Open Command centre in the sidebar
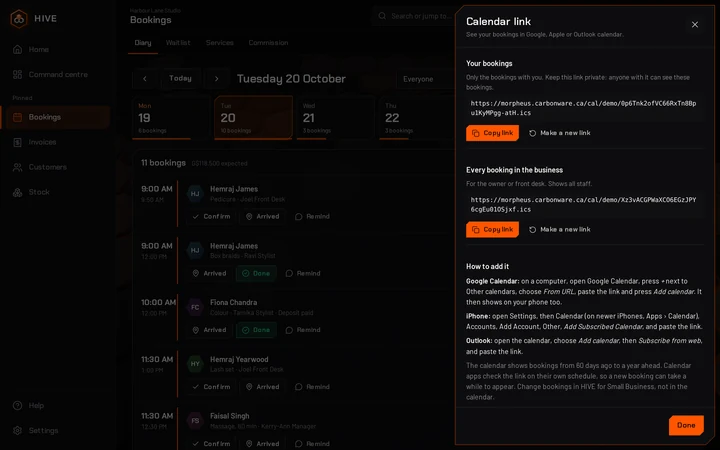The image size is (720, 450). tap(55, 74)
